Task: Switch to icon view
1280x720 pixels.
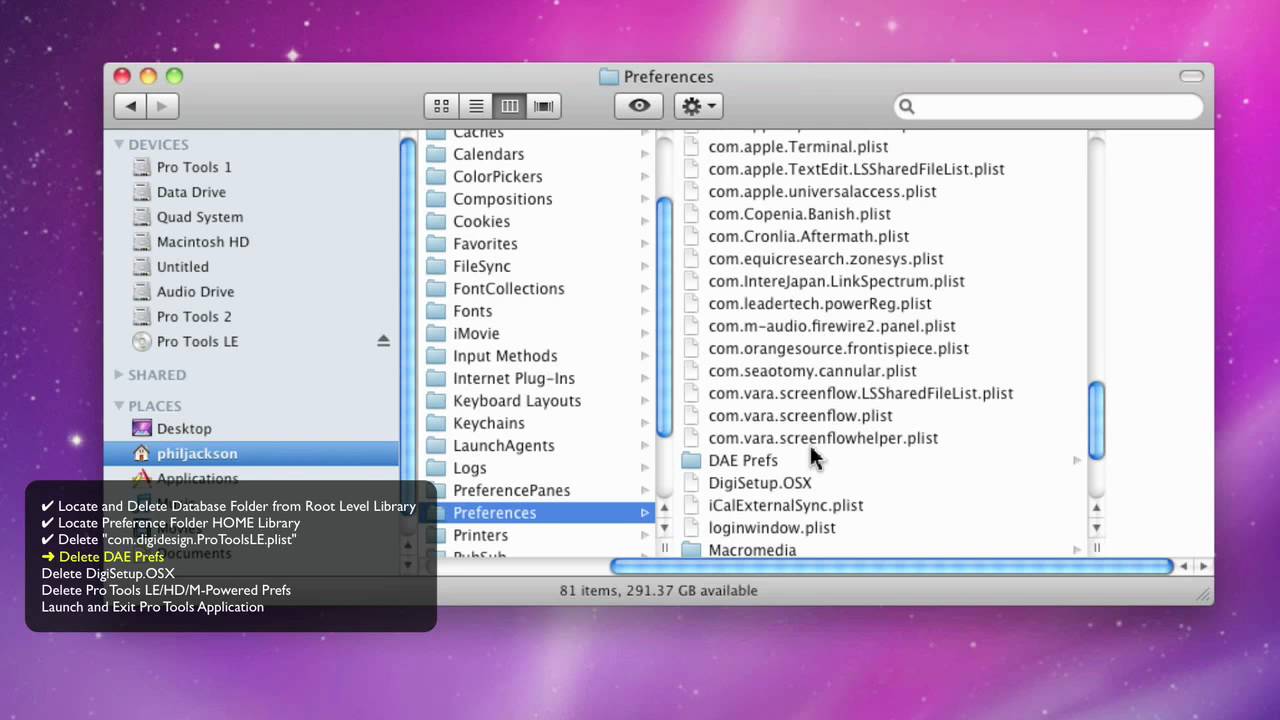Action: click(x=441, y=106)
